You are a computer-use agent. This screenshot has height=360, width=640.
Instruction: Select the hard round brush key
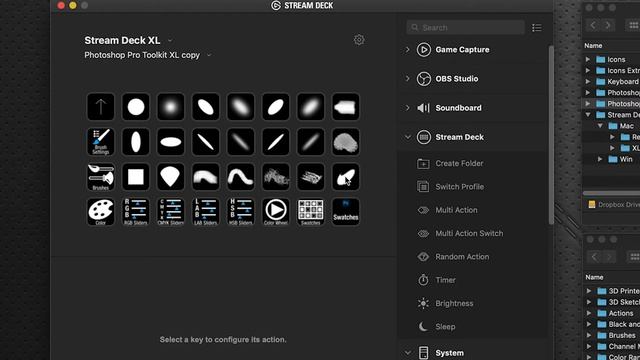[x=136, y=107]
